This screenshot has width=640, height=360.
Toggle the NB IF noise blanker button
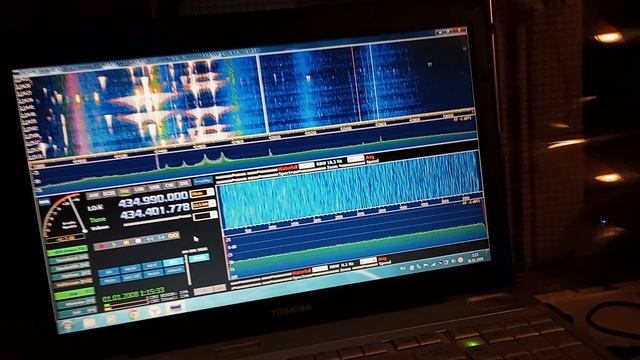pyautogui.click(x=152, y=265)
